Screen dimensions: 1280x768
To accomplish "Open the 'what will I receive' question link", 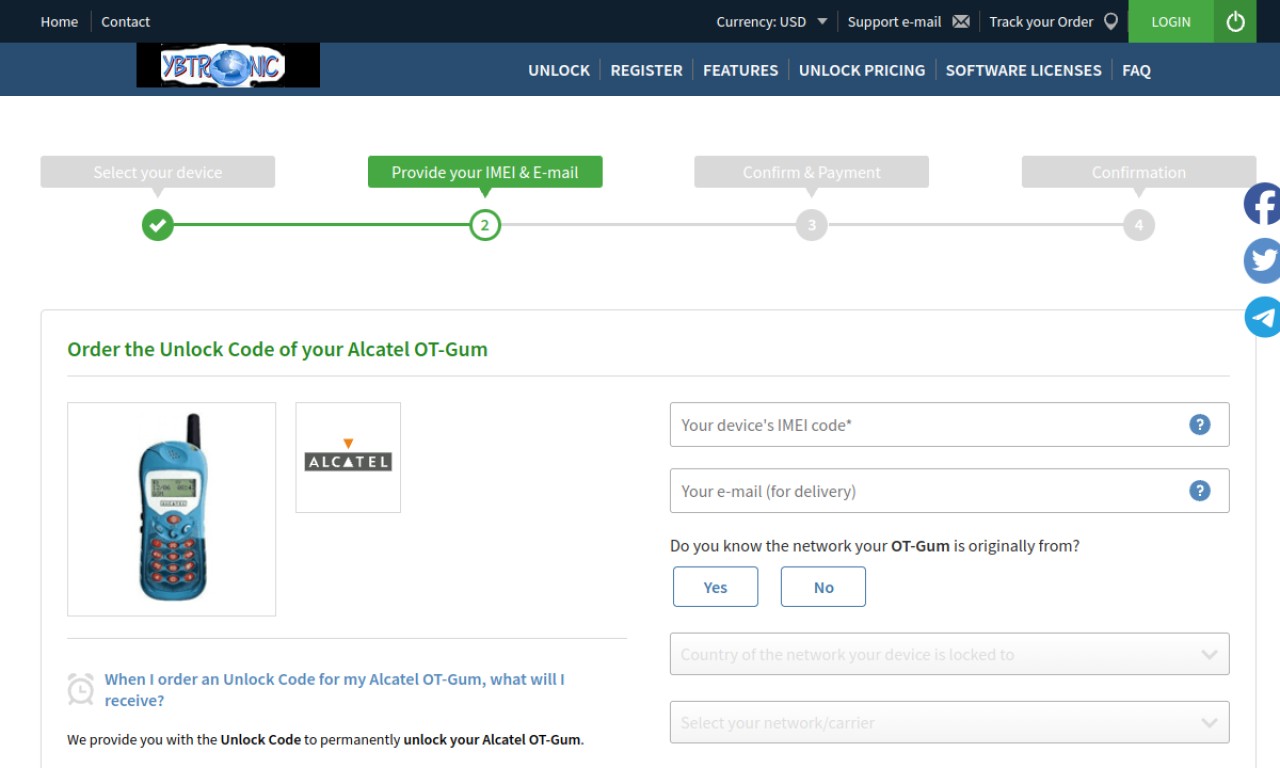I will point(335,690).
